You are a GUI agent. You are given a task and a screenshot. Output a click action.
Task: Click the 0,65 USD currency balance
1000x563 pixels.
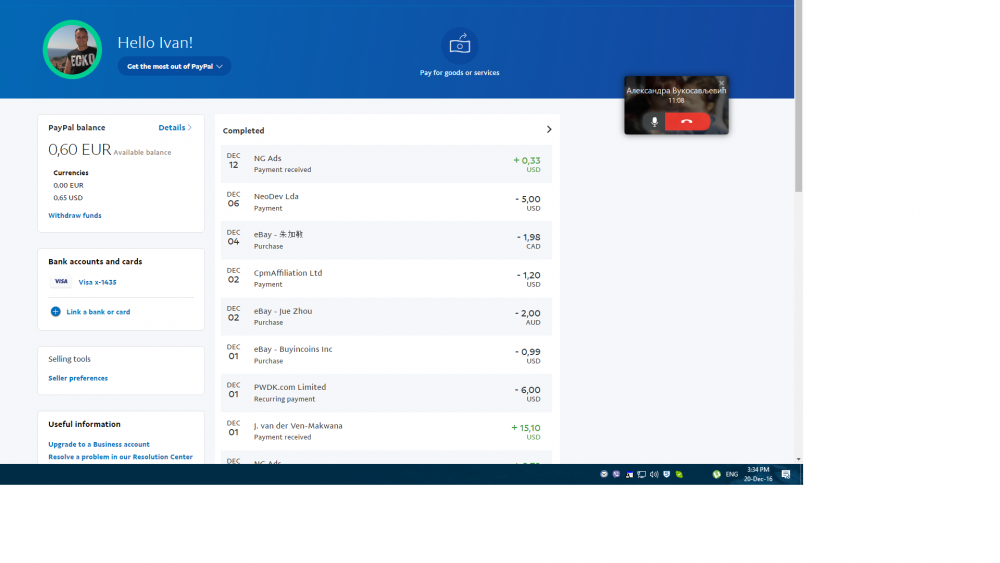[x=68, y=198]
